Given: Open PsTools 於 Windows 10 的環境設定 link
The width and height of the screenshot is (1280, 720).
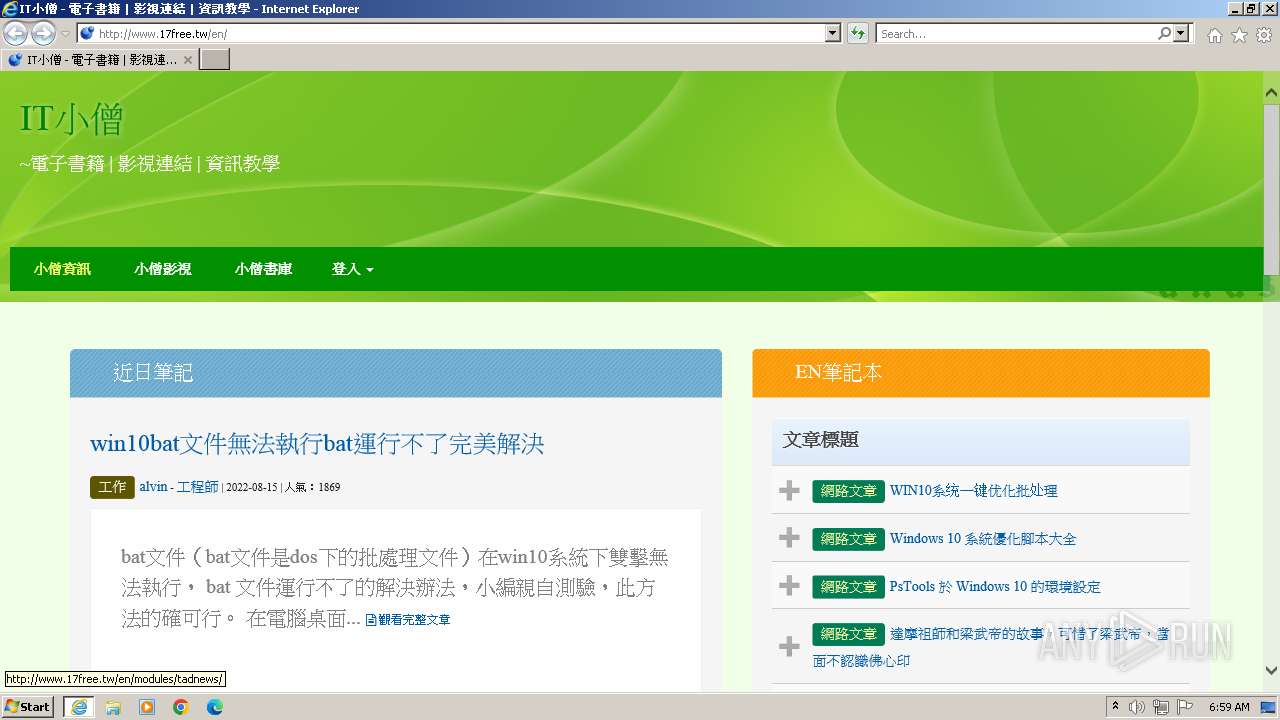Looking at the screenshot, I should [x=995, y=587].
